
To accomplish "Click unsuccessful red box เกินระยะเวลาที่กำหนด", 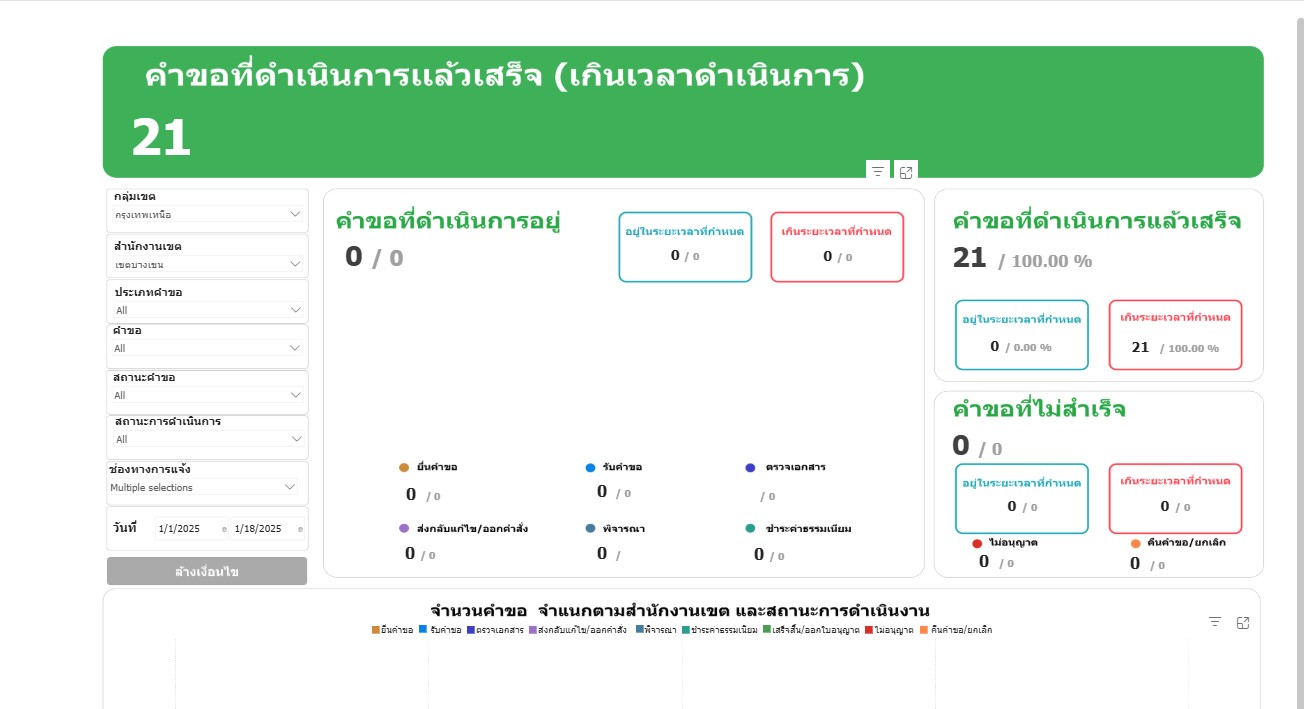I will click(1175, 498).
